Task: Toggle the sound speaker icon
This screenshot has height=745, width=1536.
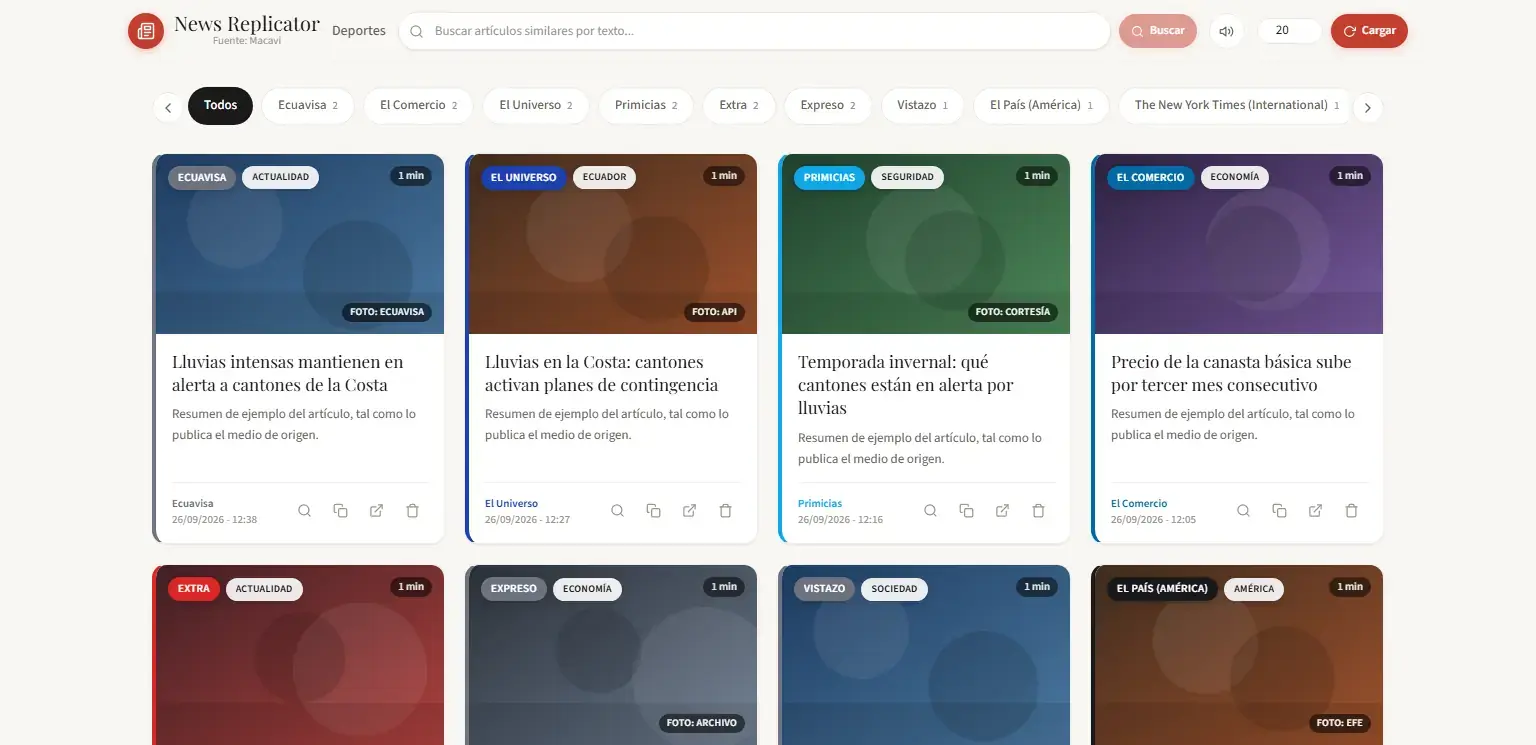Action: point(1227,31)
